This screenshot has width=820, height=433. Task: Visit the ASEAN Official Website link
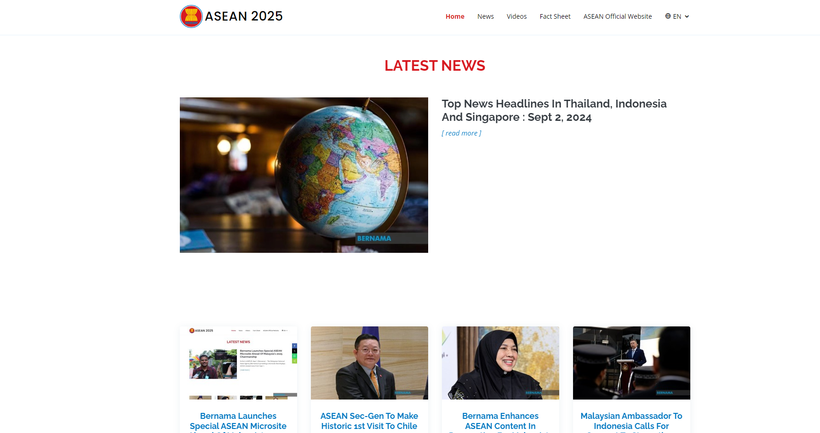tap(618, 16)
